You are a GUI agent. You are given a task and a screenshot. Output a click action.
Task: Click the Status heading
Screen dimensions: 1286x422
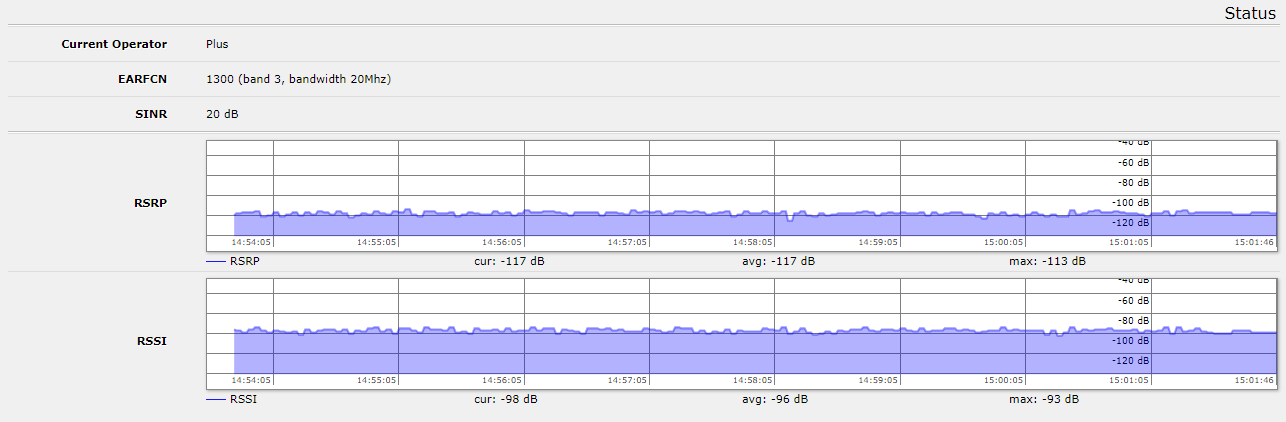(x=1250, y=14)
